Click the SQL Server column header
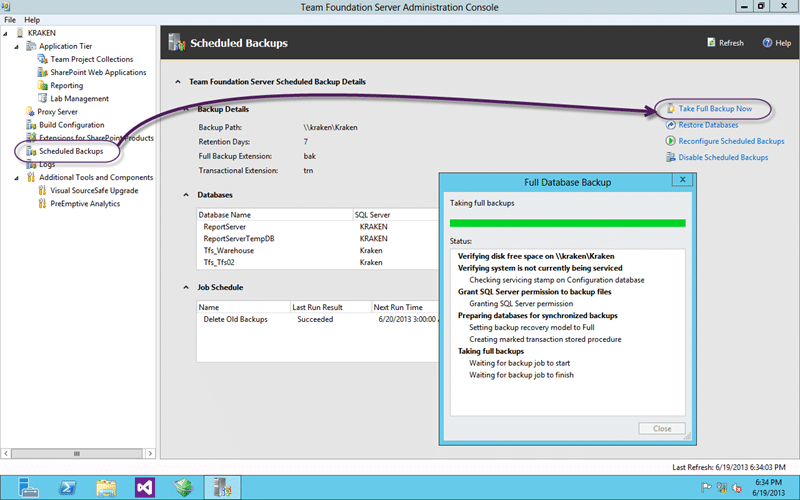 (x=396, y=215)
